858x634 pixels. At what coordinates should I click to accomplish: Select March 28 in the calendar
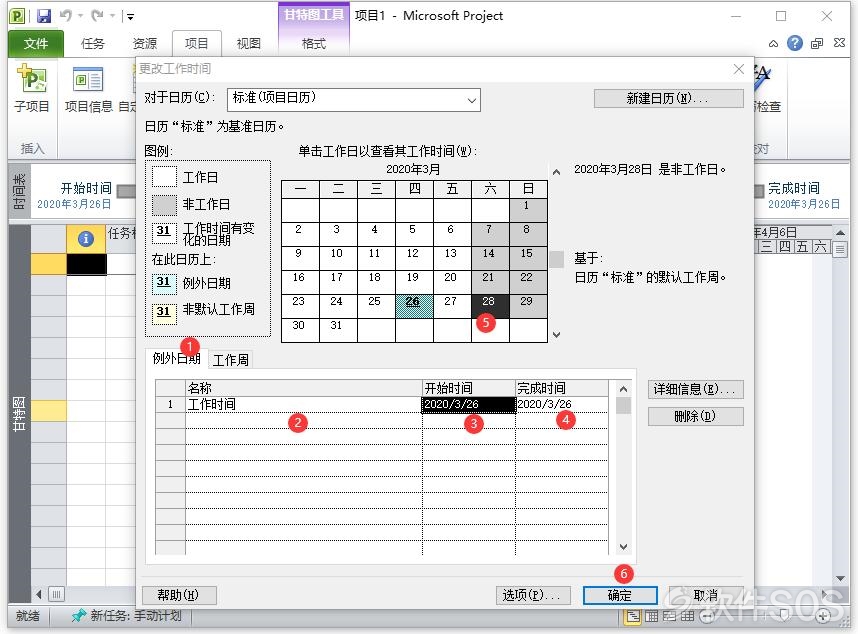[490, 306]
